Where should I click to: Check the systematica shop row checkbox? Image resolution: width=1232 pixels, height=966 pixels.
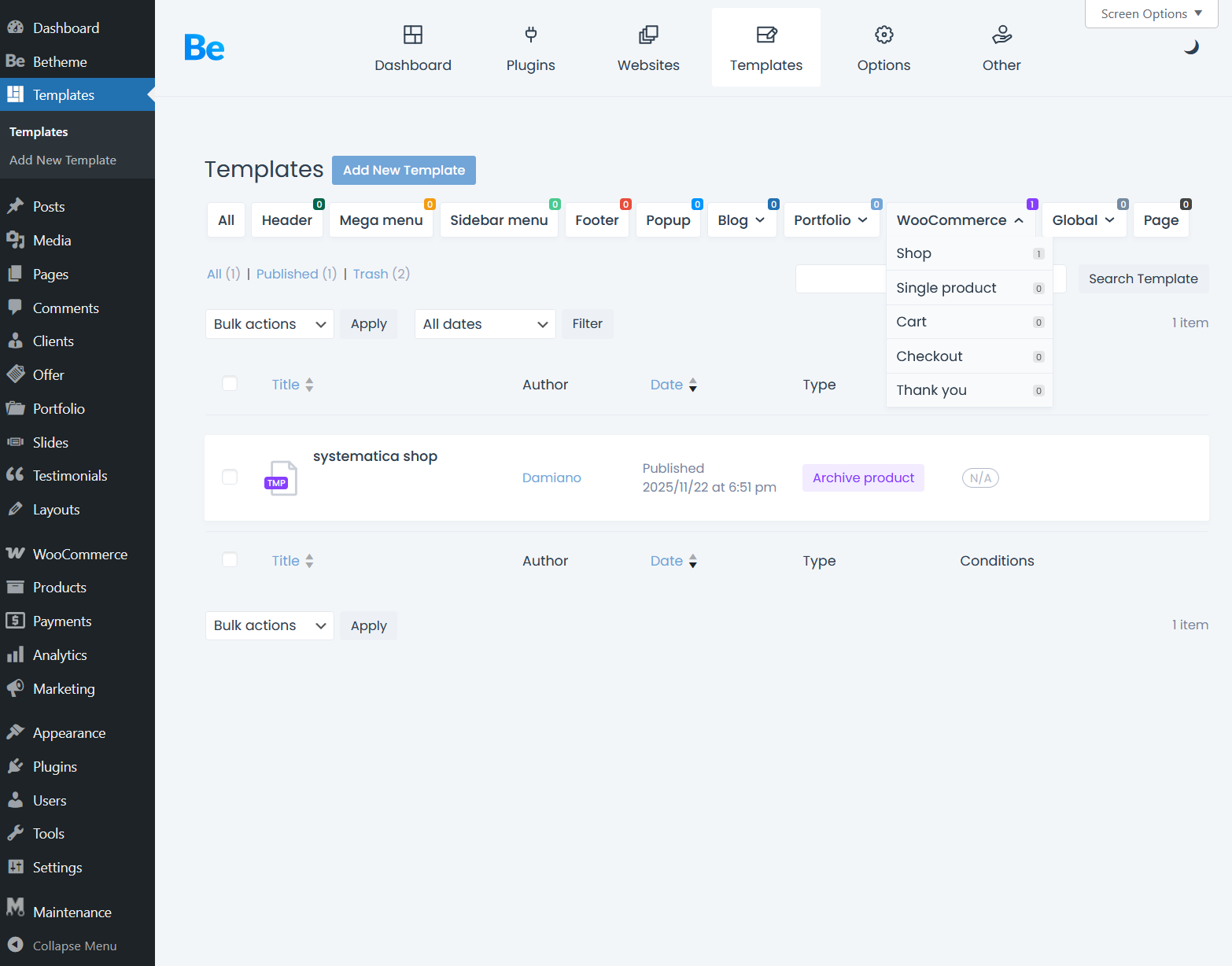[230, 477]
